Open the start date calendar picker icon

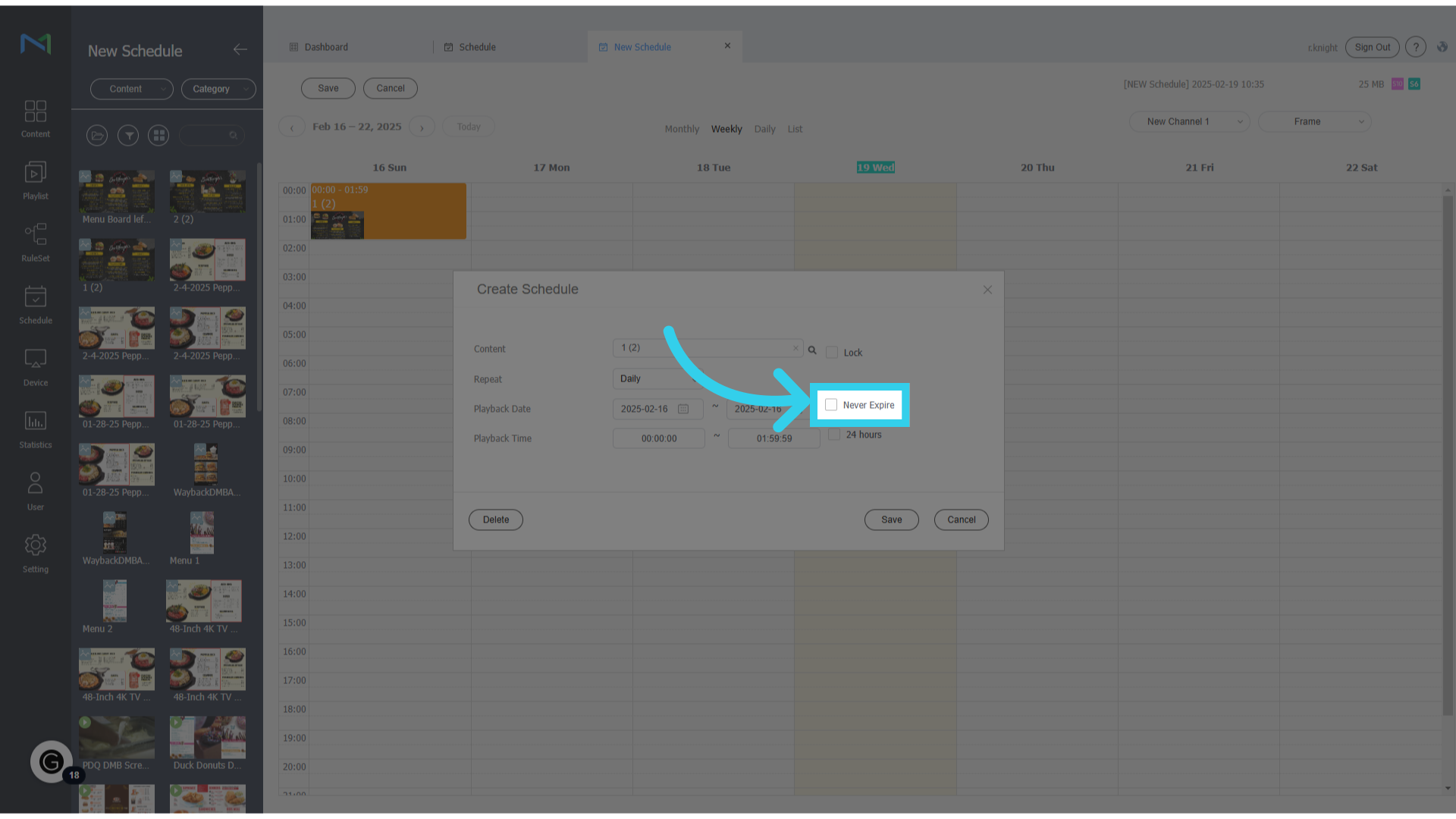[683, 409]
